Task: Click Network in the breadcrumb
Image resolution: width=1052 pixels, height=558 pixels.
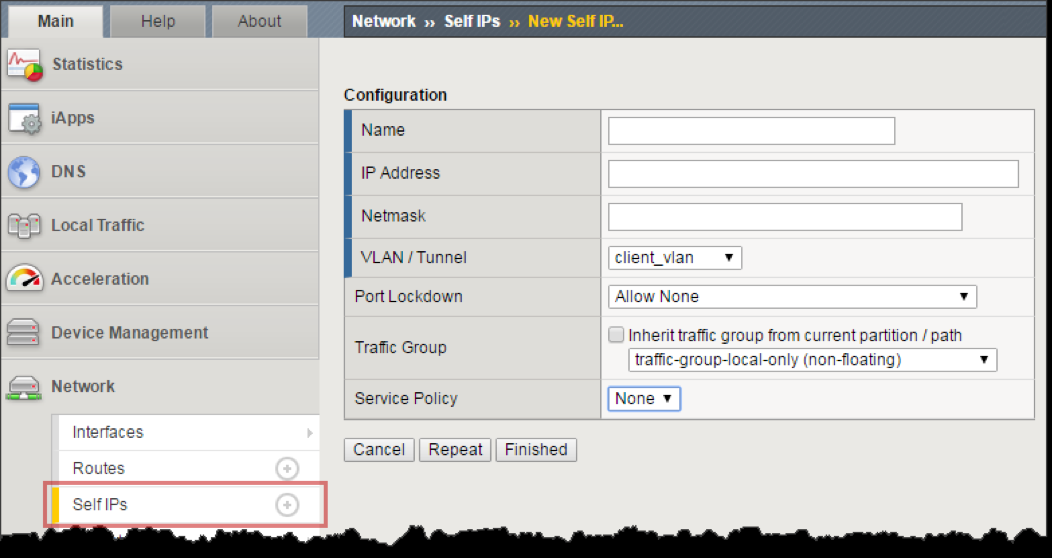Action: 384,21
